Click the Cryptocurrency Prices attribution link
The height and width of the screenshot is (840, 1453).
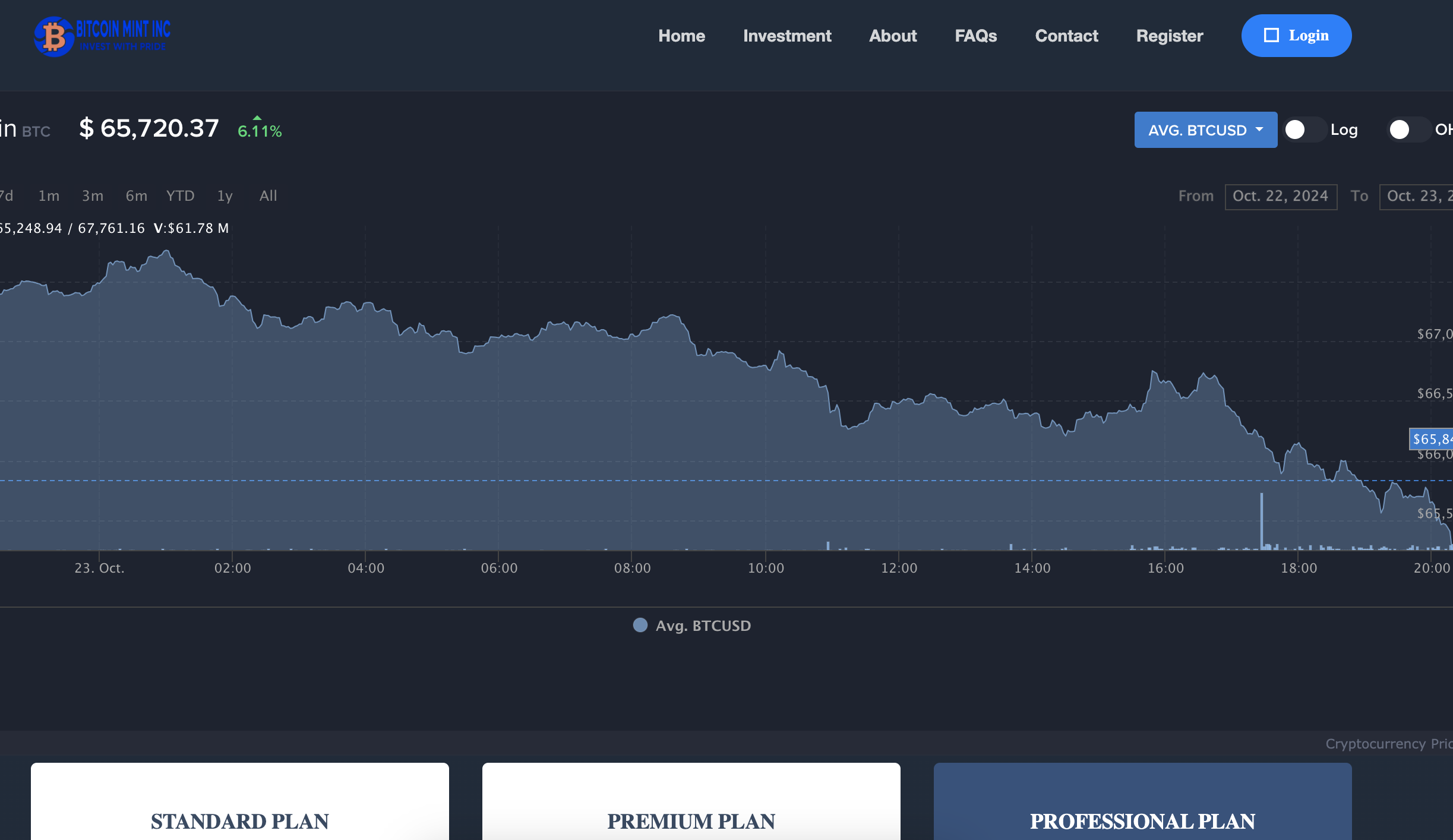tap(1389, 744)
